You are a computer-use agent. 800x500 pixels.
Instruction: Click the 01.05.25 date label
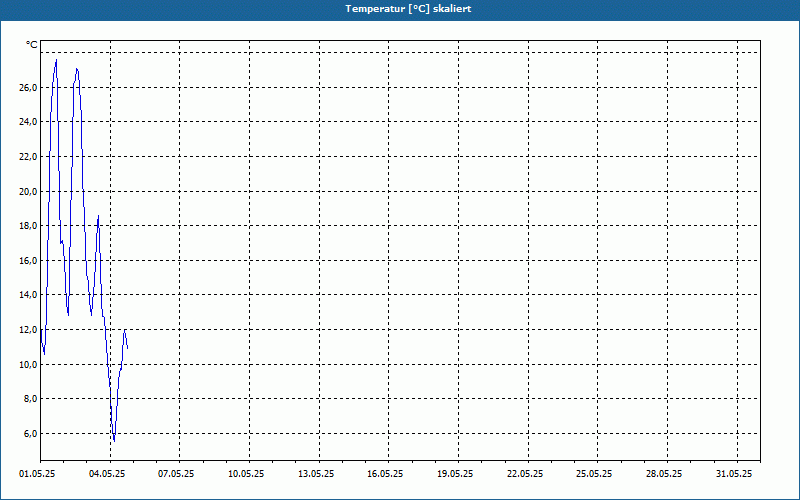point(37,474)
